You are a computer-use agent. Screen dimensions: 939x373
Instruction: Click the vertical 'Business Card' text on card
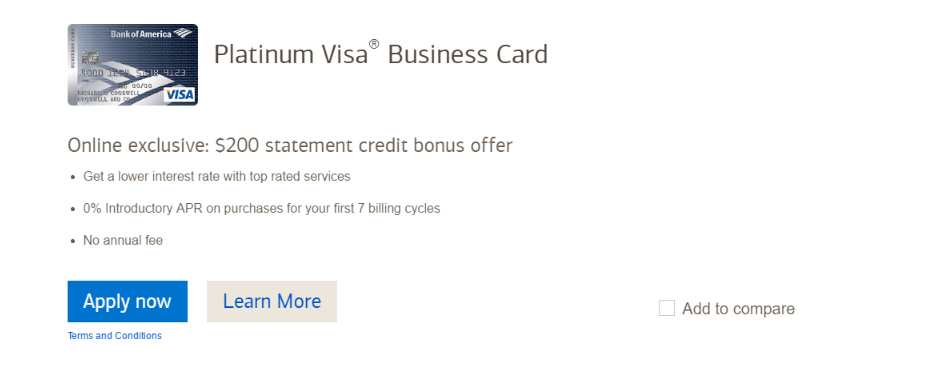click(73, 48)
